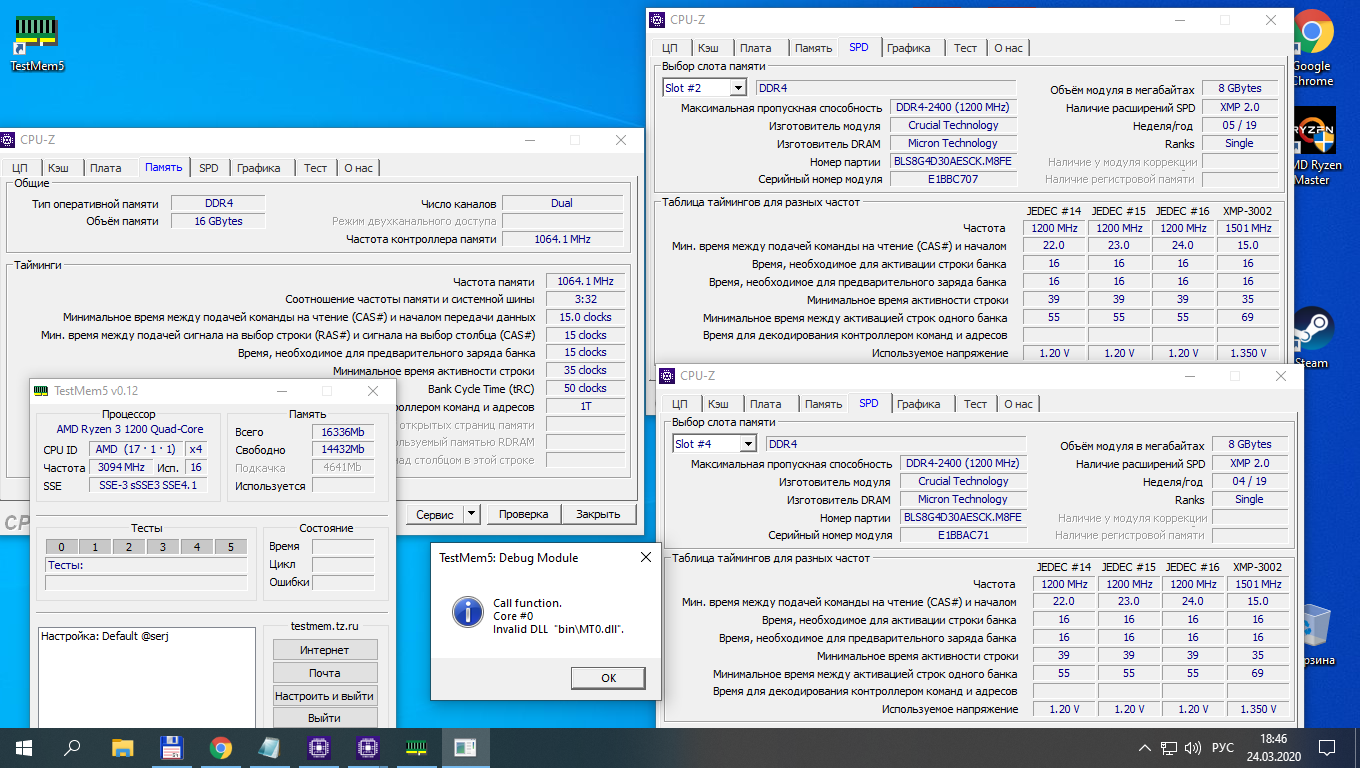Screen dimensions: 1360x768
Task: Open the network status tray icon
Action: point(1168,748)
